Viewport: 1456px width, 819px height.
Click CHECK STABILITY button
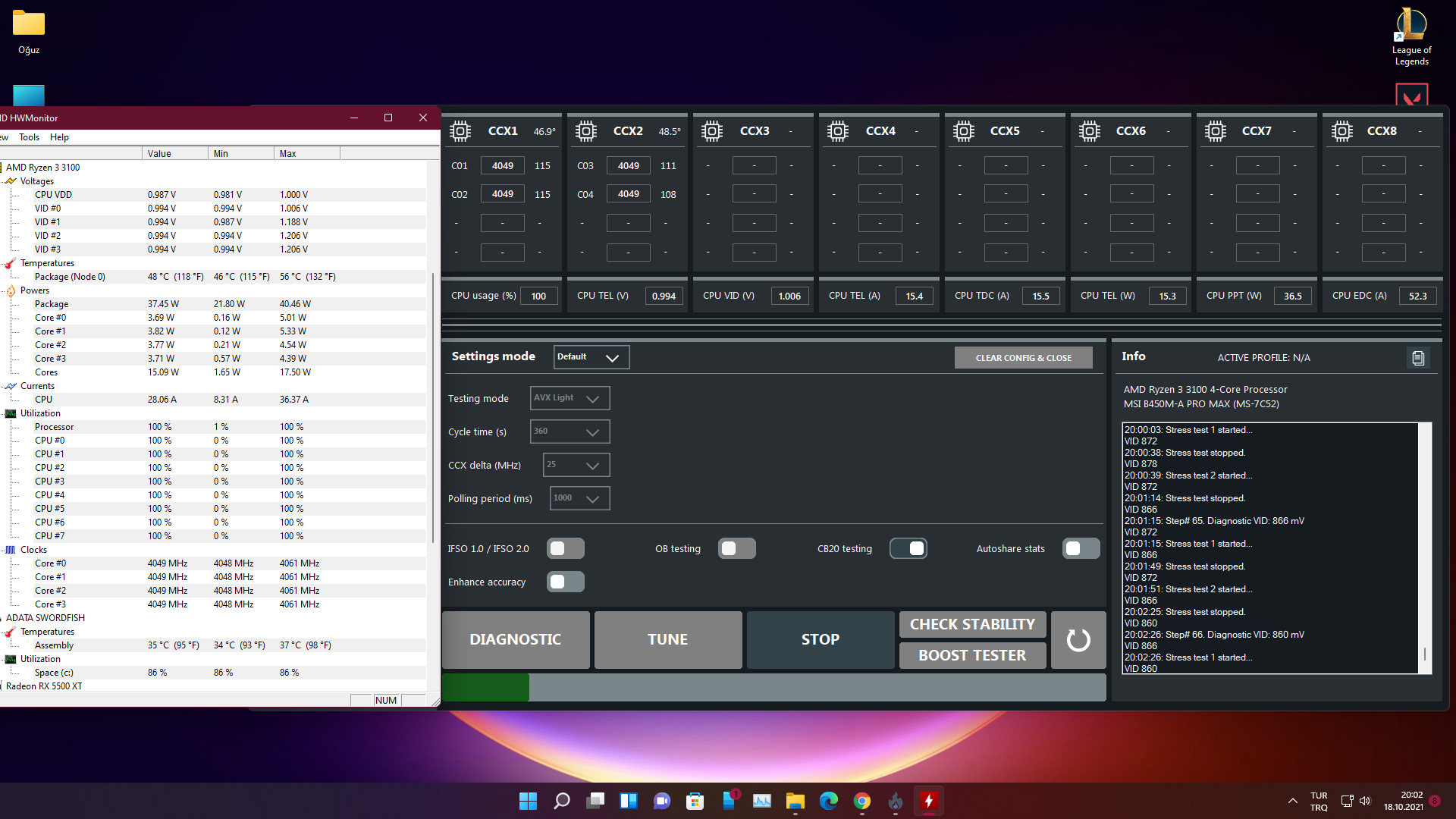[x=972, y=625]
